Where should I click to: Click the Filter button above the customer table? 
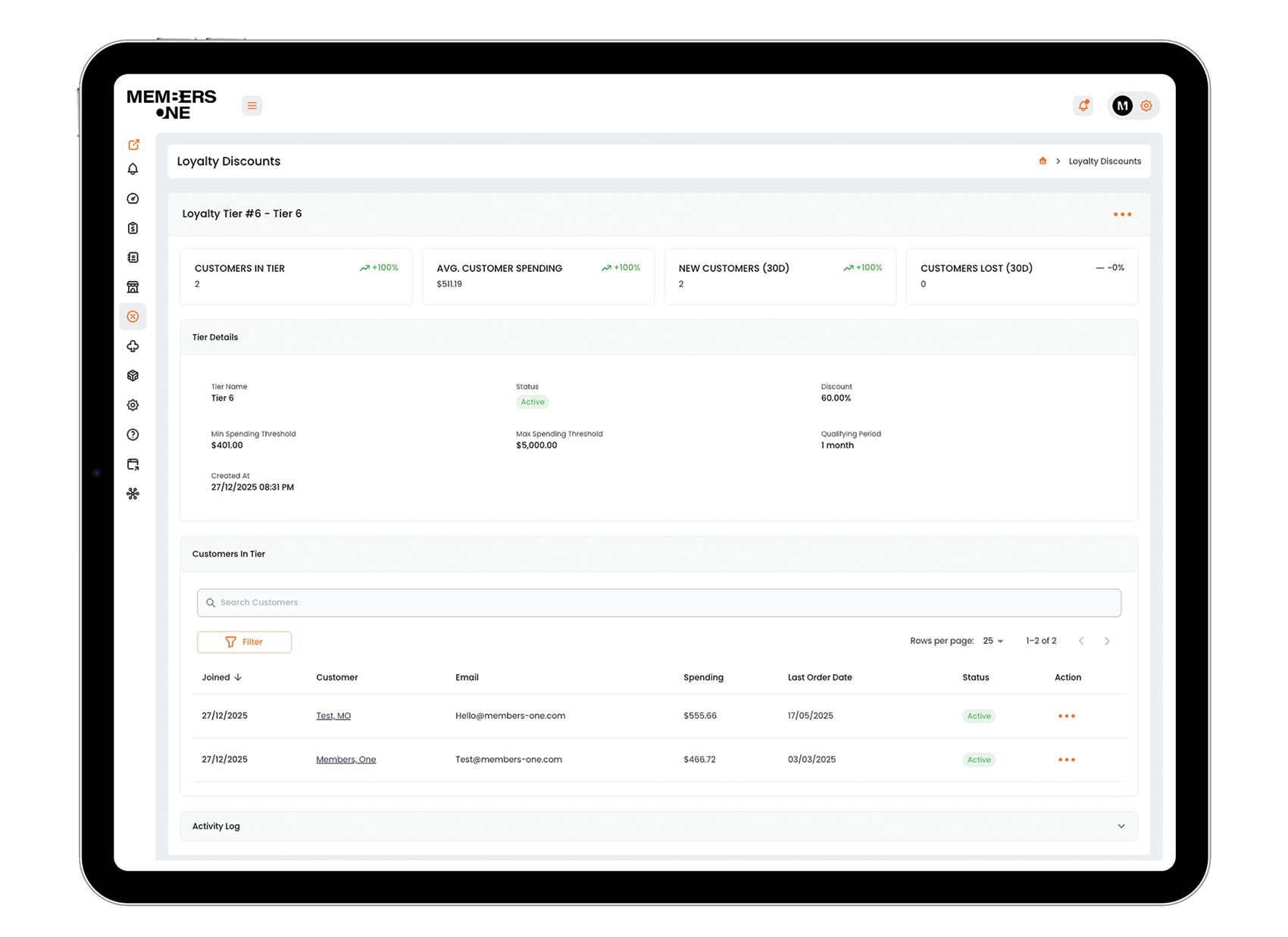(244, 642)
